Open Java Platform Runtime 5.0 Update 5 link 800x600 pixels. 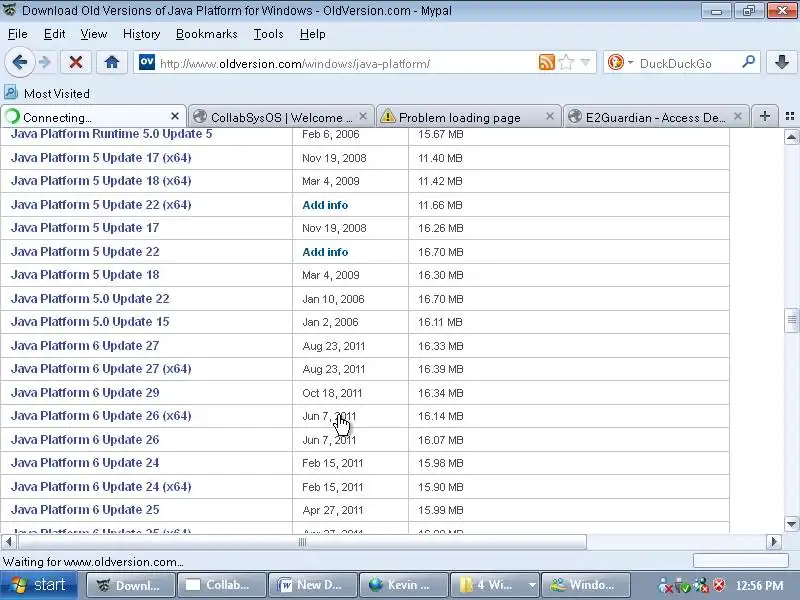pyautogui.click(x=111, y=134)
